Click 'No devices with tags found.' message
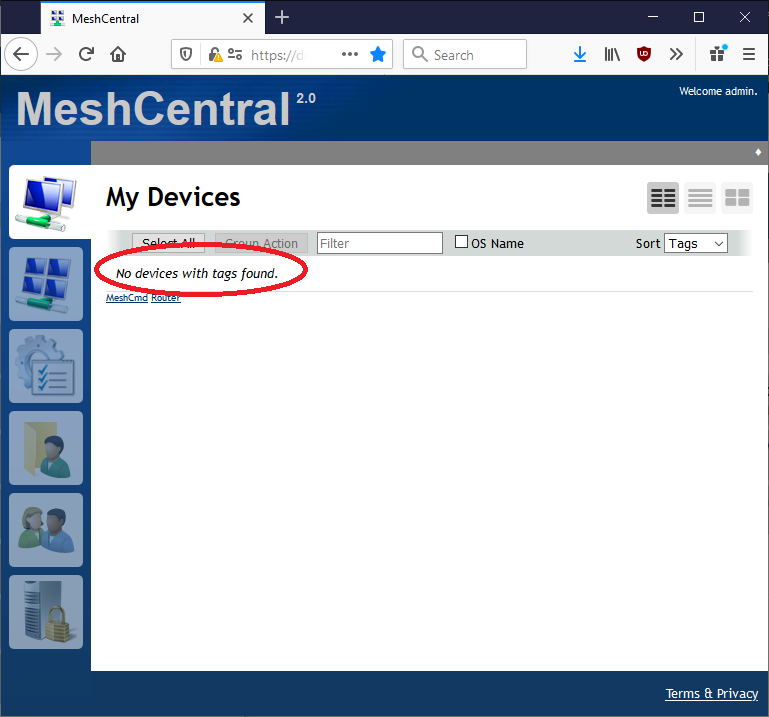This screenshot has width=769, height=717. [197, 273]
